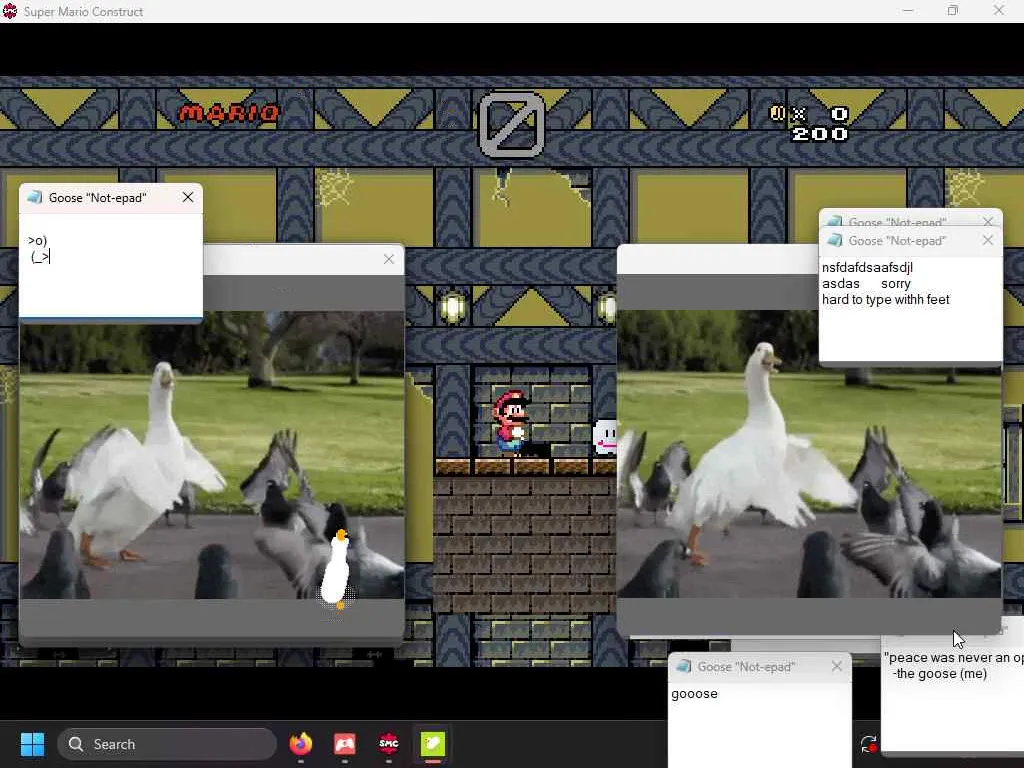Click the '-the goose (me)' text
The image size is (1024, 768).
pyautogui.click(x=939, y=674)
